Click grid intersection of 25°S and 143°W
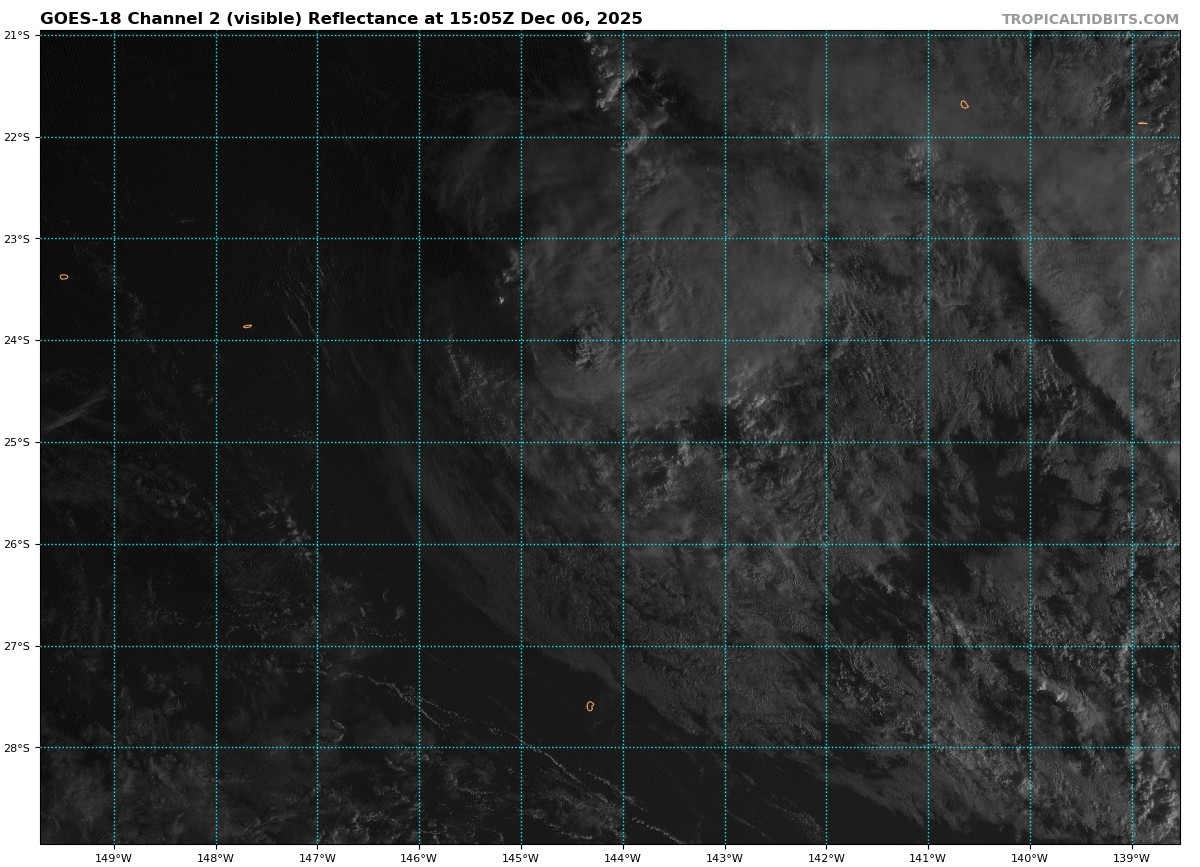The width and height of the screenshot is (1200, 867). click(724, 442)
